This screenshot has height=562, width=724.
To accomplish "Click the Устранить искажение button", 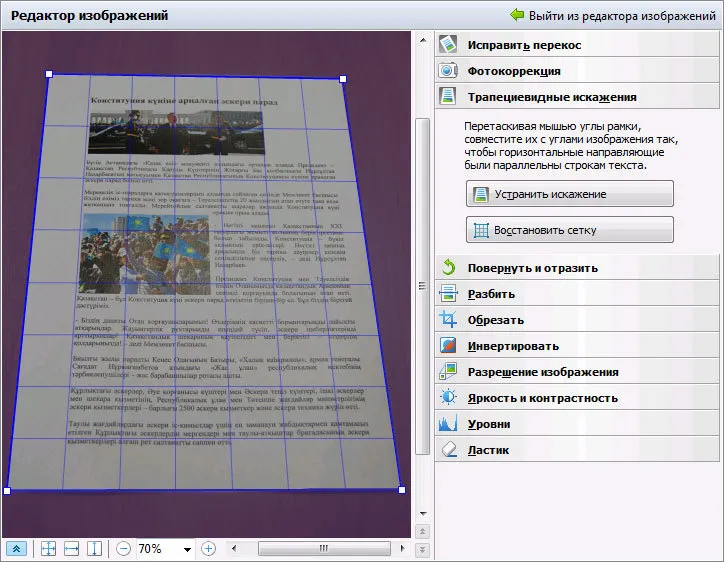I will pyautogui.click(x=569, y=194).
